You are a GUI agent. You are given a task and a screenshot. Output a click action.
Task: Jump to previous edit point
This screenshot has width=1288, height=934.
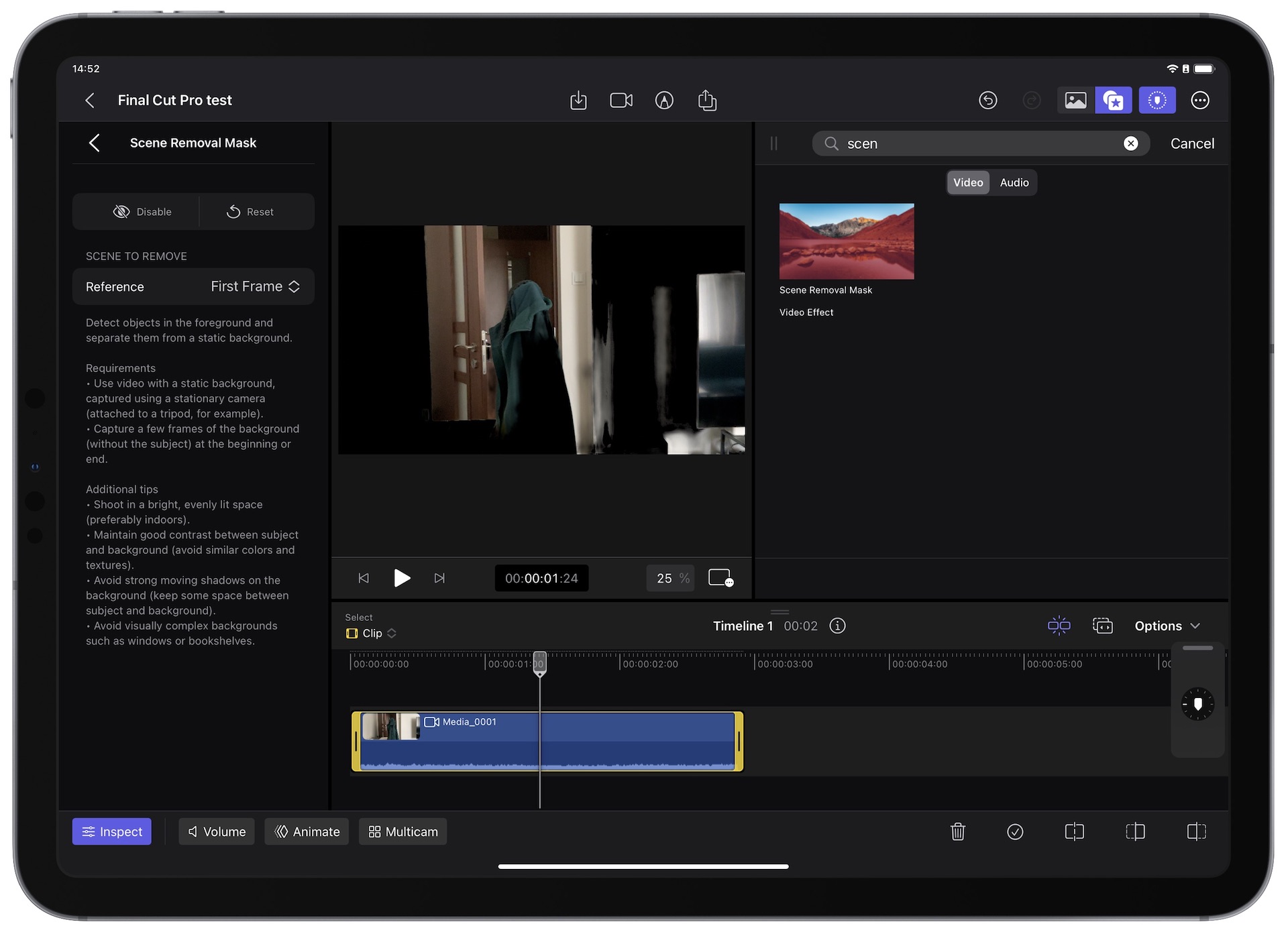364,578
